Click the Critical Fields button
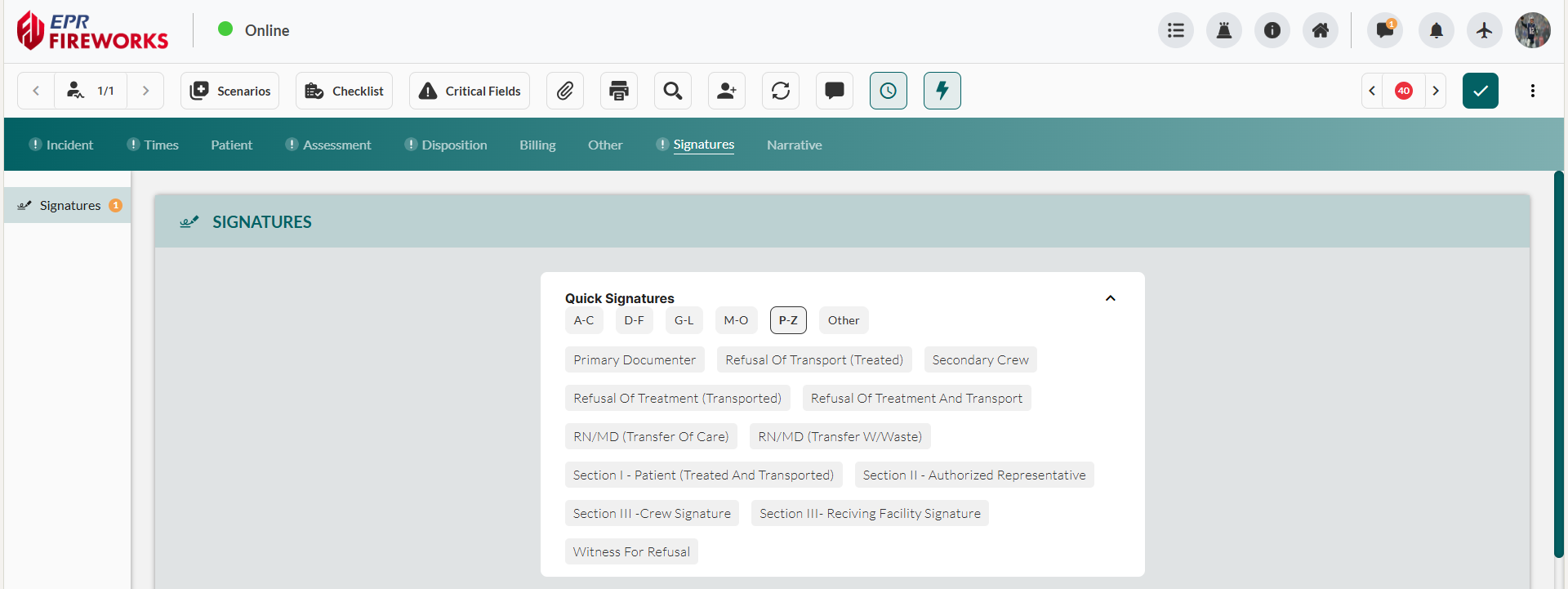The width and height of the screenshot is (1568, 589). [470, 91]
